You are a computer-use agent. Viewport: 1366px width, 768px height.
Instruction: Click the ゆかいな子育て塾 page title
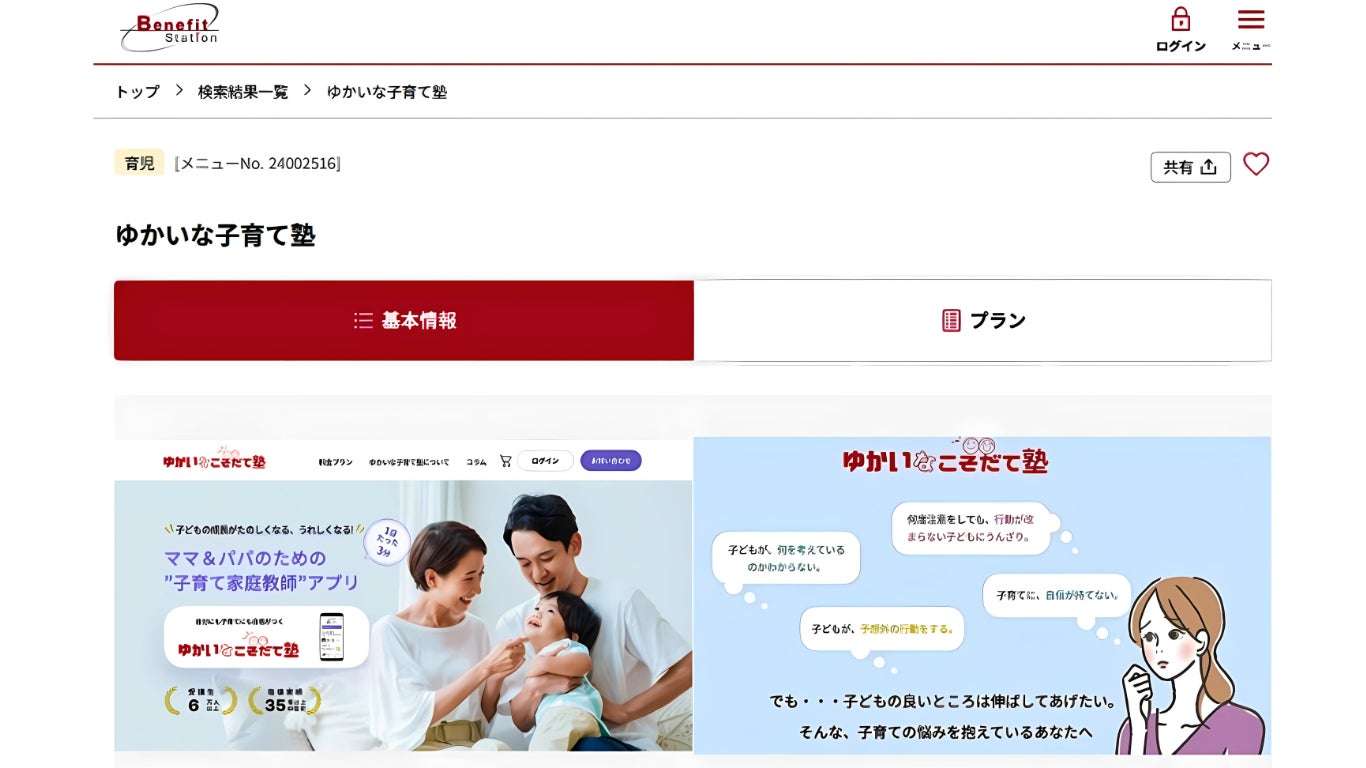[x=215, y=235]
